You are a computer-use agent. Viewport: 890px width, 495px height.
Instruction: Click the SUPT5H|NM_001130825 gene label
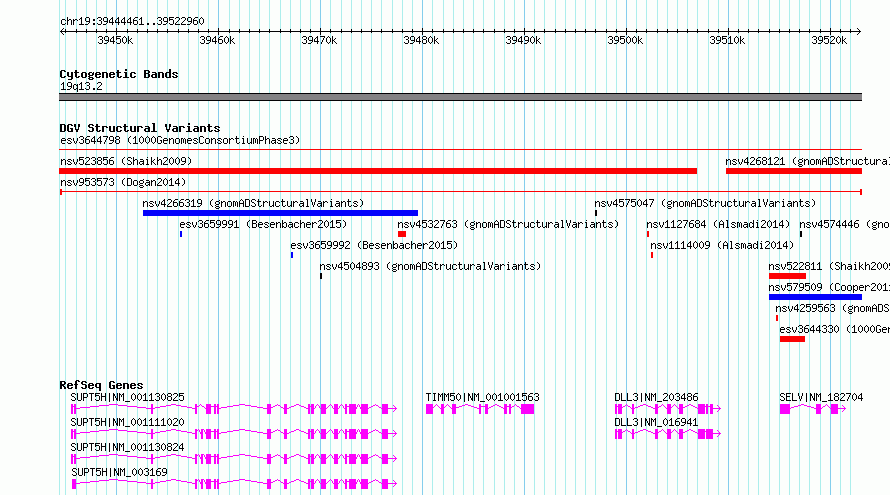(127, 397)
